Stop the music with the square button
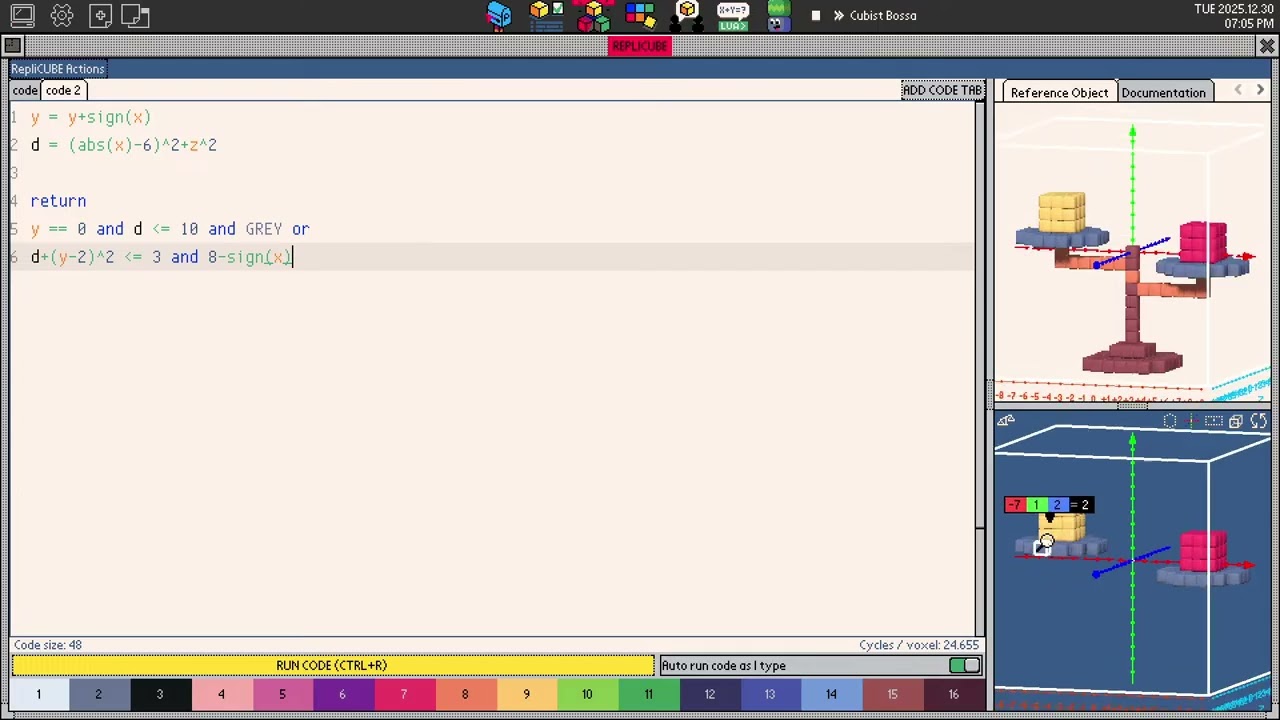Image resolution: width=1280 pixels, height=720 pixels. pyautogui.click(x=816, y=15)
